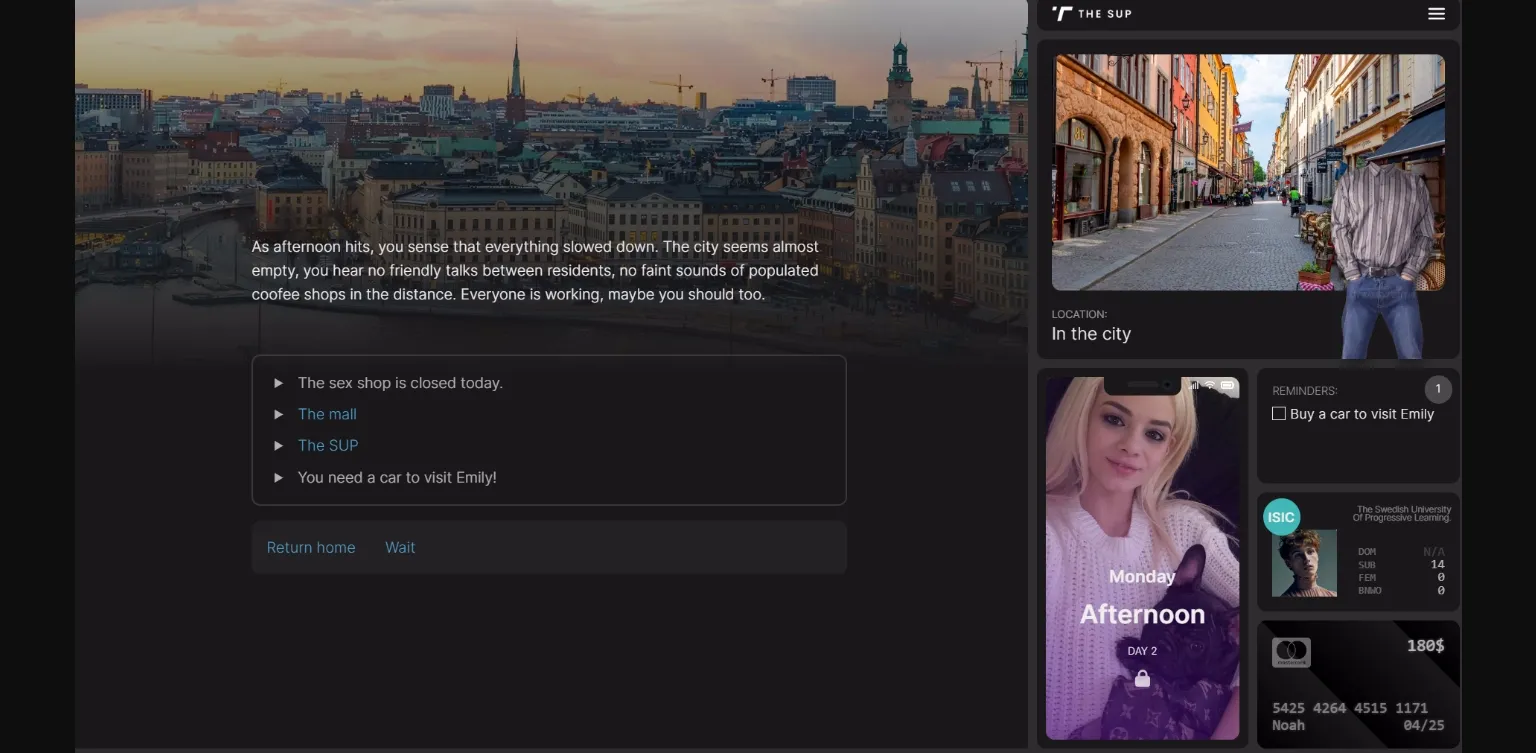Click the SUB stat value of 14
The image size is (1536, 753).
[1438, 564]
